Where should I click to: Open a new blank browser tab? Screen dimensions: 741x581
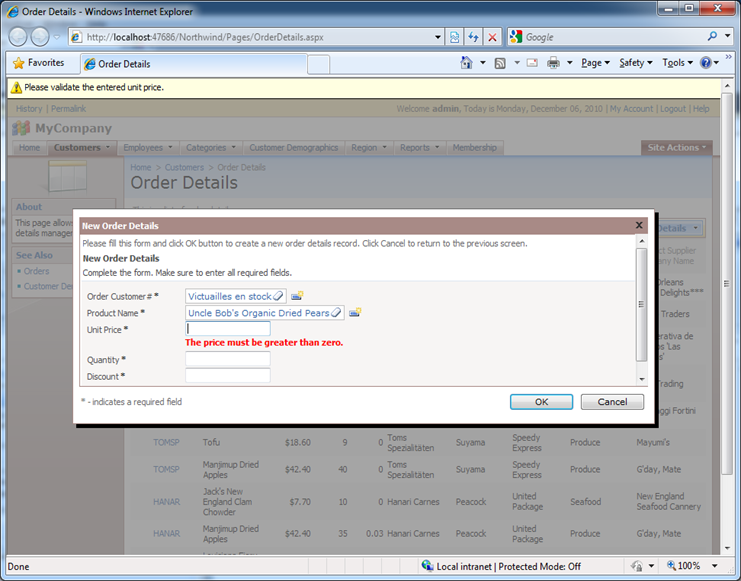point(319,65)
